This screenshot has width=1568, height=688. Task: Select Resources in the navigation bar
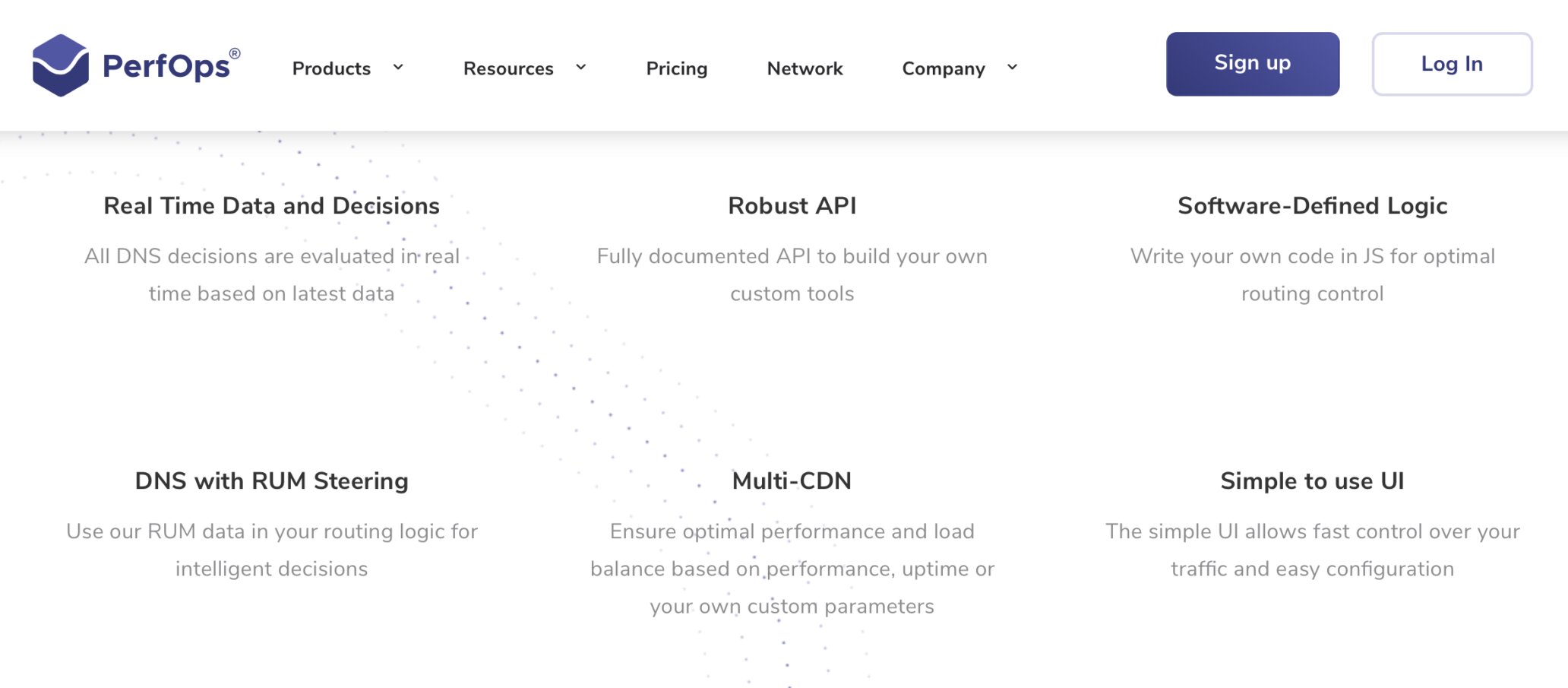pos(507,68)
